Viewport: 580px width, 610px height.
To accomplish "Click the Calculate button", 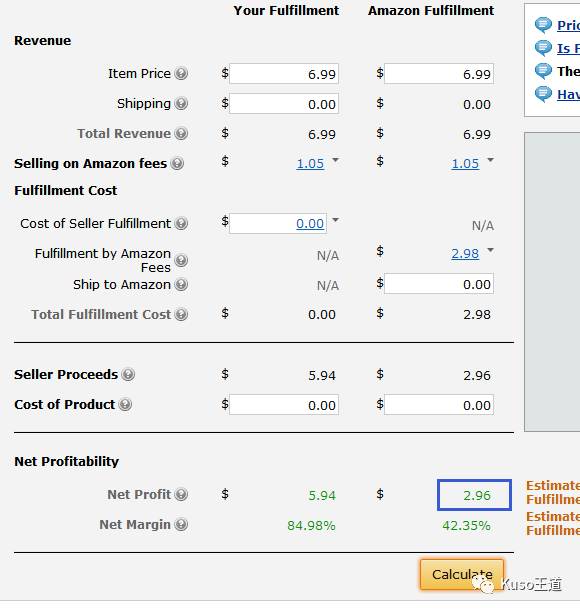I will [x=462, y=575].
